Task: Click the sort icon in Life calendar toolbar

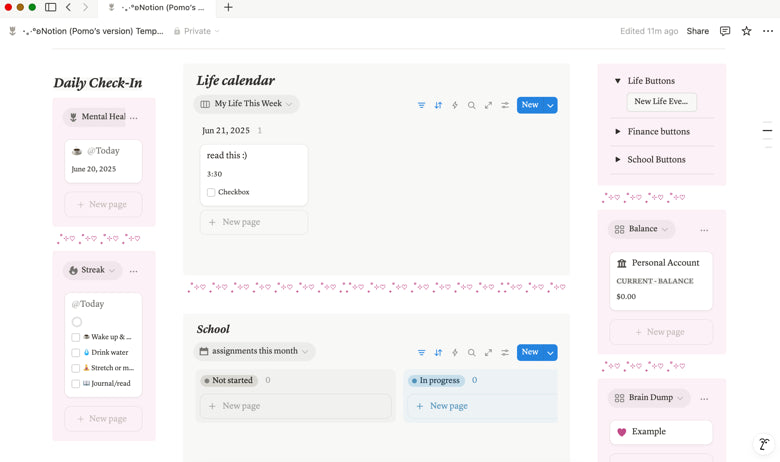Action: 438,105
